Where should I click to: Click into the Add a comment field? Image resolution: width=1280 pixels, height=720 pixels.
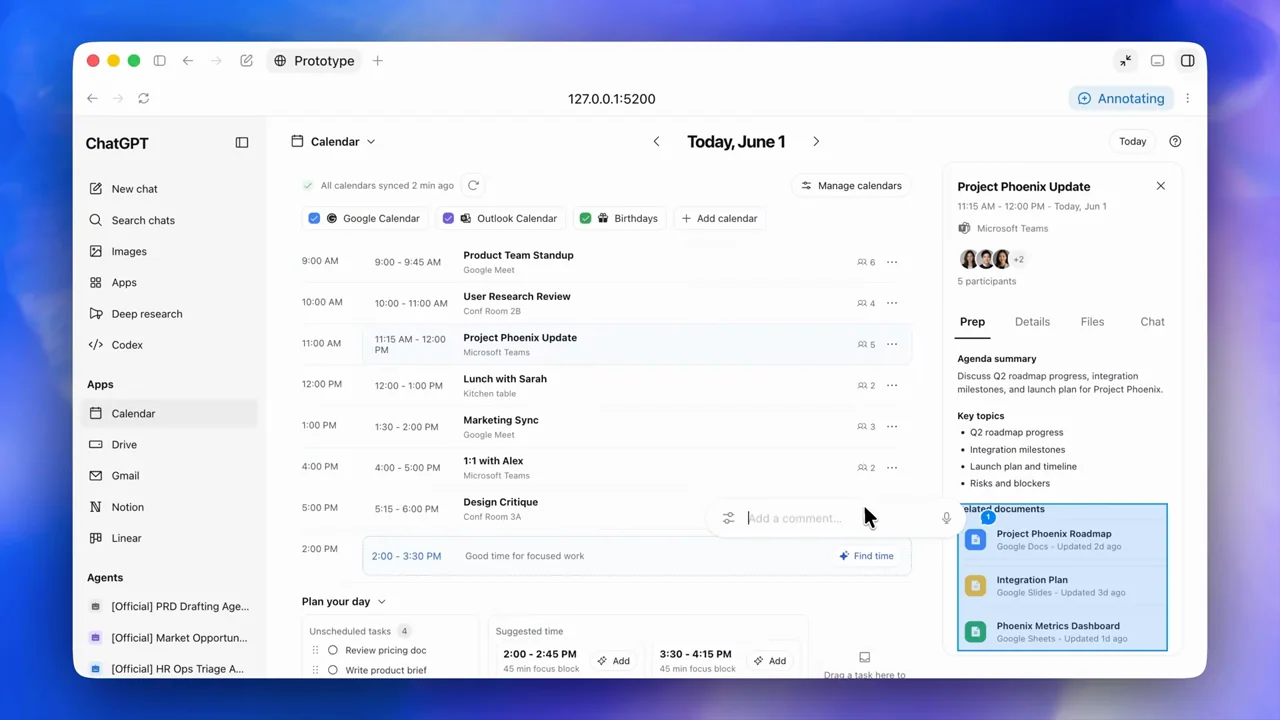click(x=838, y=518)
